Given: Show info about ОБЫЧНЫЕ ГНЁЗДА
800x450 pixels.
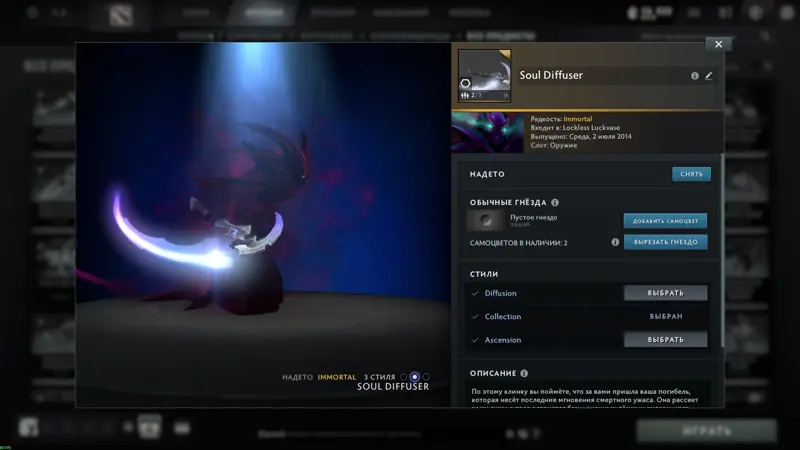Looking at the screenshot, I should click(555, 203).
